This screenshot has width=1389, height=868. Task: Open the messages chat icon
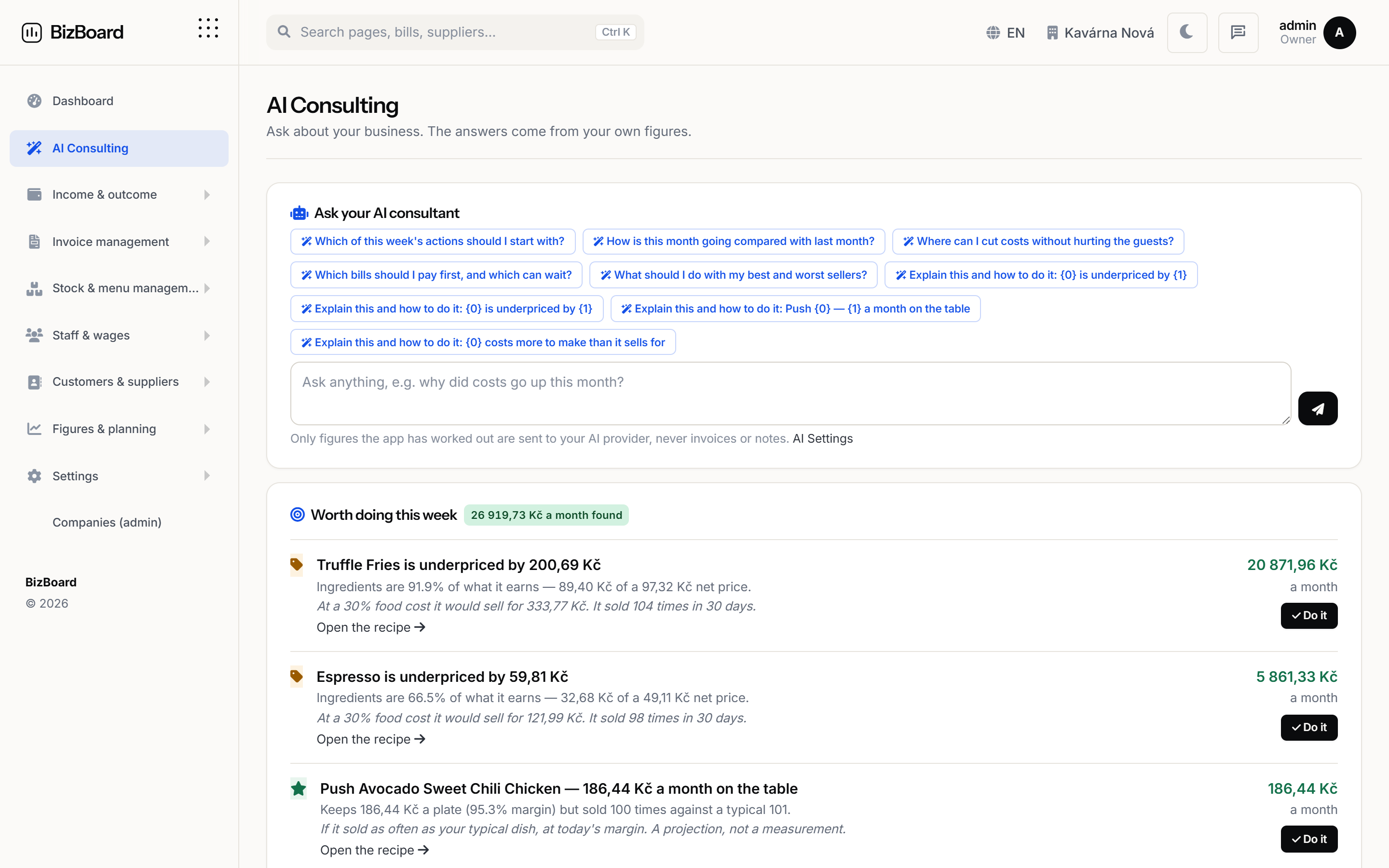click(1238, 33)
